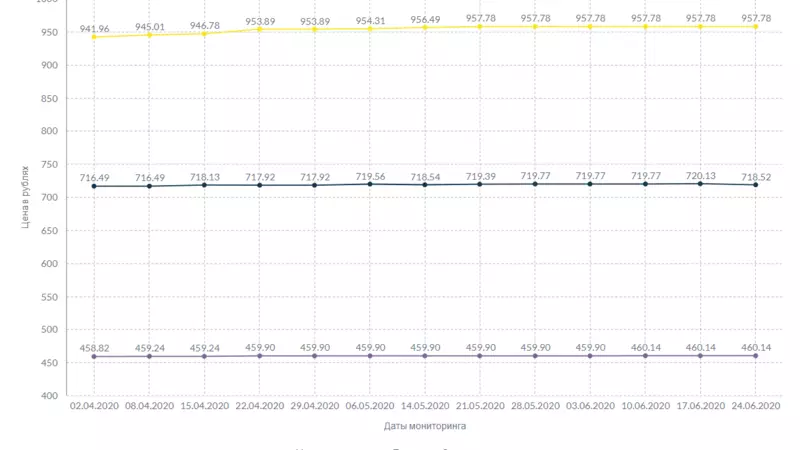Click the dark marker valued 720.13
This screenshot has width=800, height=450.
[701, 183]
